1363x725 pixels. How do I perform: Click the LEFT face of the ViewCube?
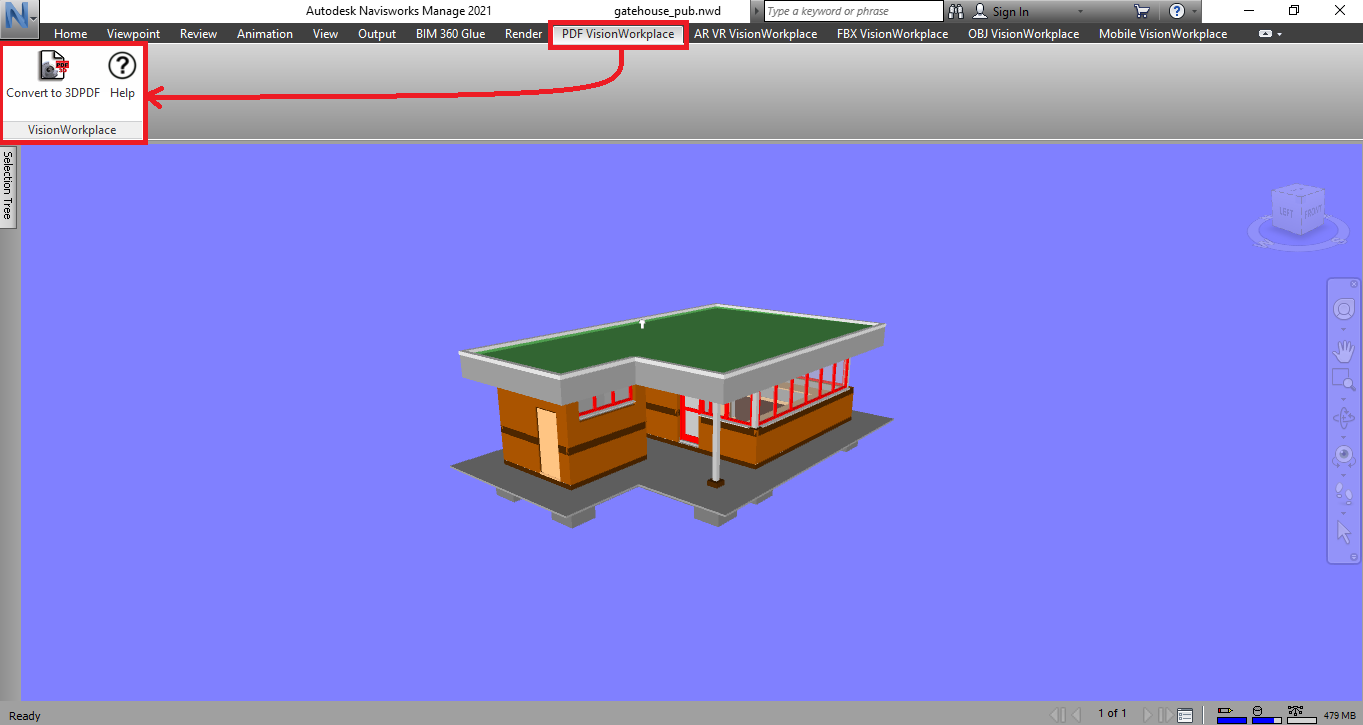coord(1286,212)
